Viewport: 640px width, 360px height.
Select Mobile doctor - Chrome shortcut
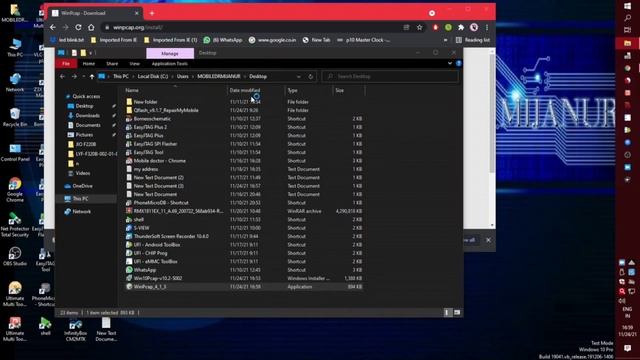click(244, 161)
